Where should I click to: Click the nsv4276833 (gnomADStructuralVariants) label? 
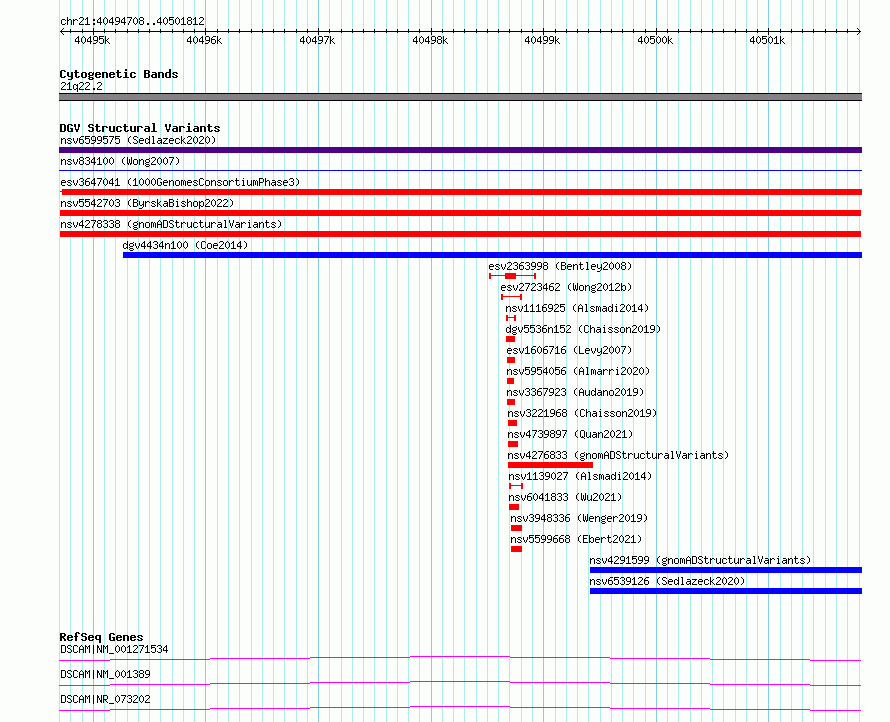(x=618, y=455)
